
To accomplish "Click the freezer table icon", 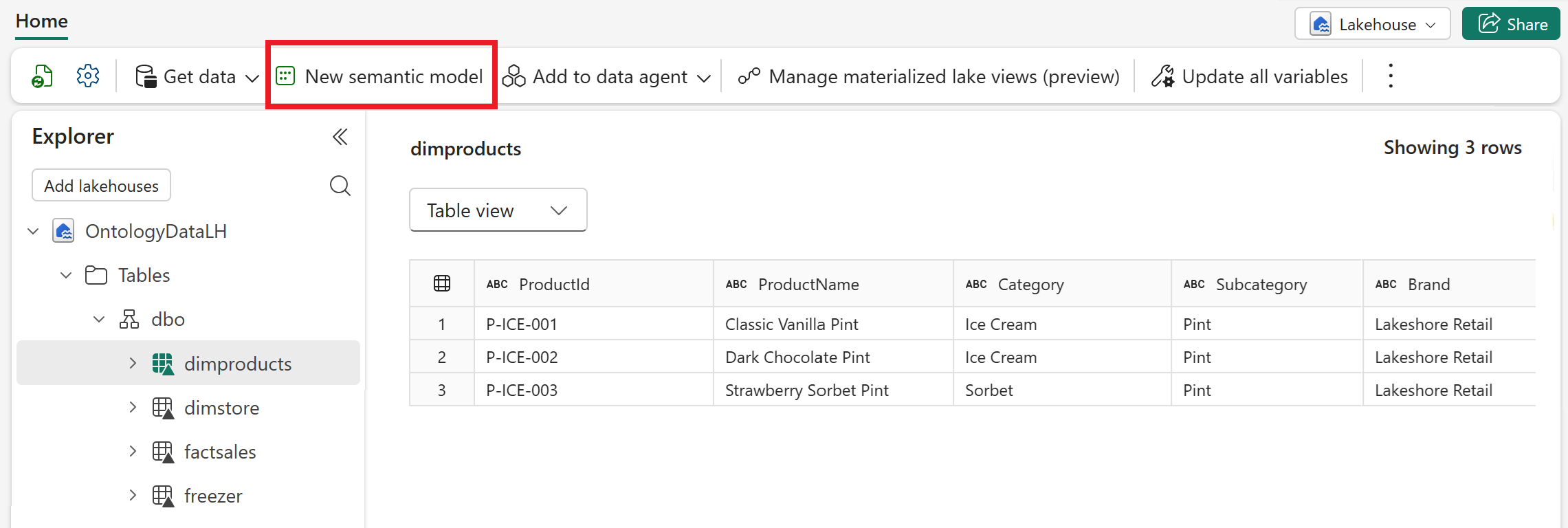I will pyautogui.click(x=163, y=496).
